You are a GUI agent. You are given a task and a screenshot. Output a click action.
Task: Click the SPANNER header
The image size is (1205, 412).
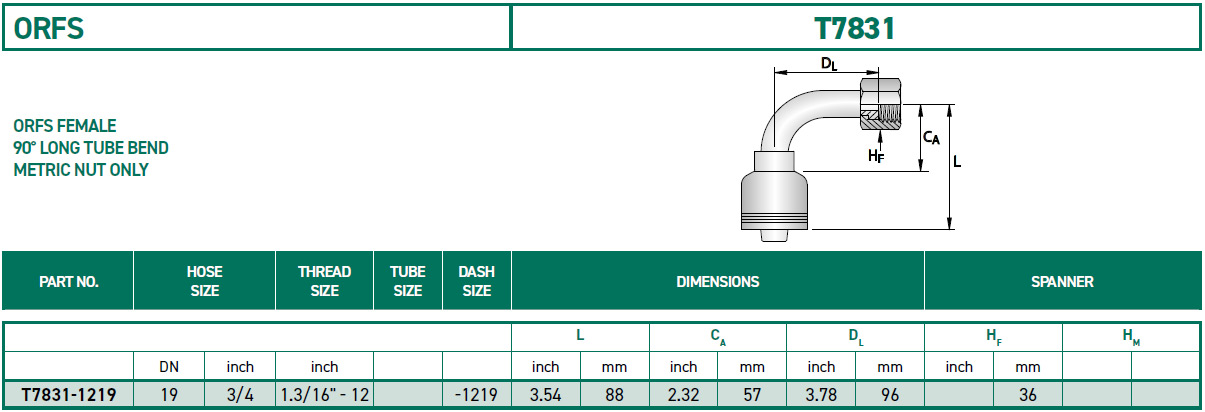1062,282
